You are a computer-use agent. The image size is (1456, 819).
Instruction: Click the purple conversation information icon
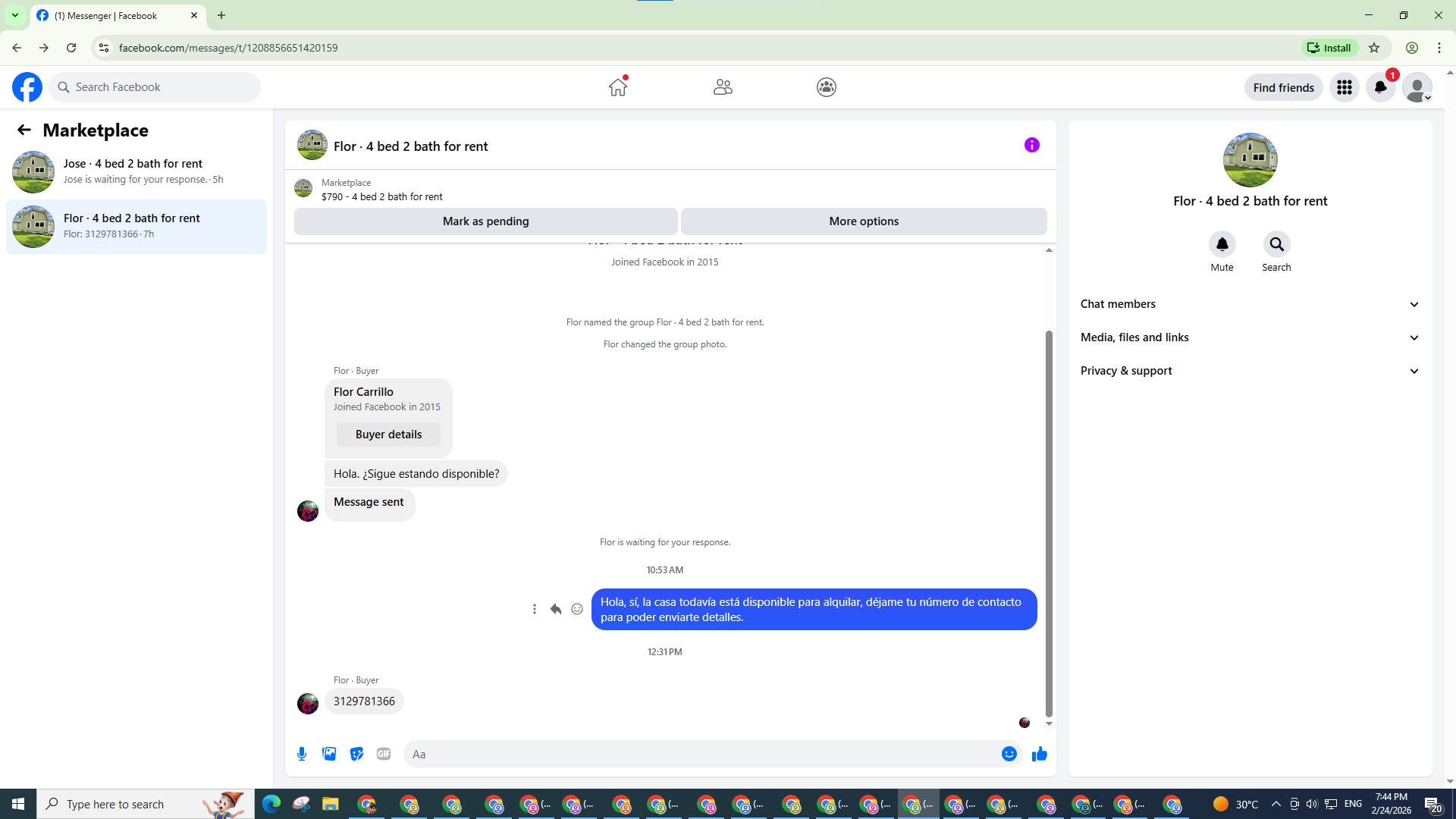(1031, 145)
